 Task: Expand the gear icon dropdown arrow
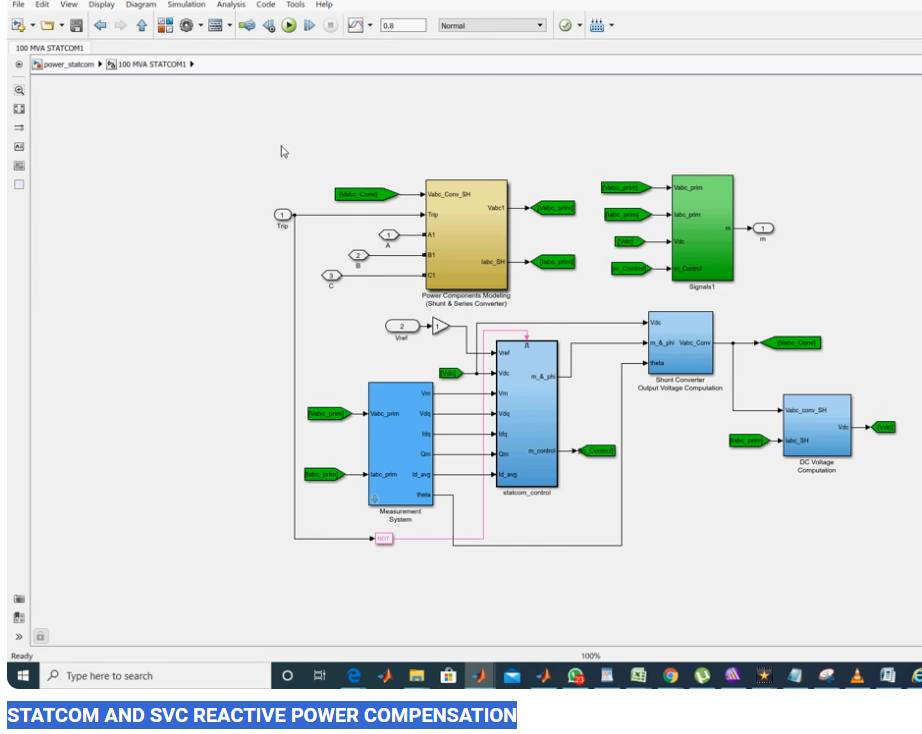tap(201, 25)
